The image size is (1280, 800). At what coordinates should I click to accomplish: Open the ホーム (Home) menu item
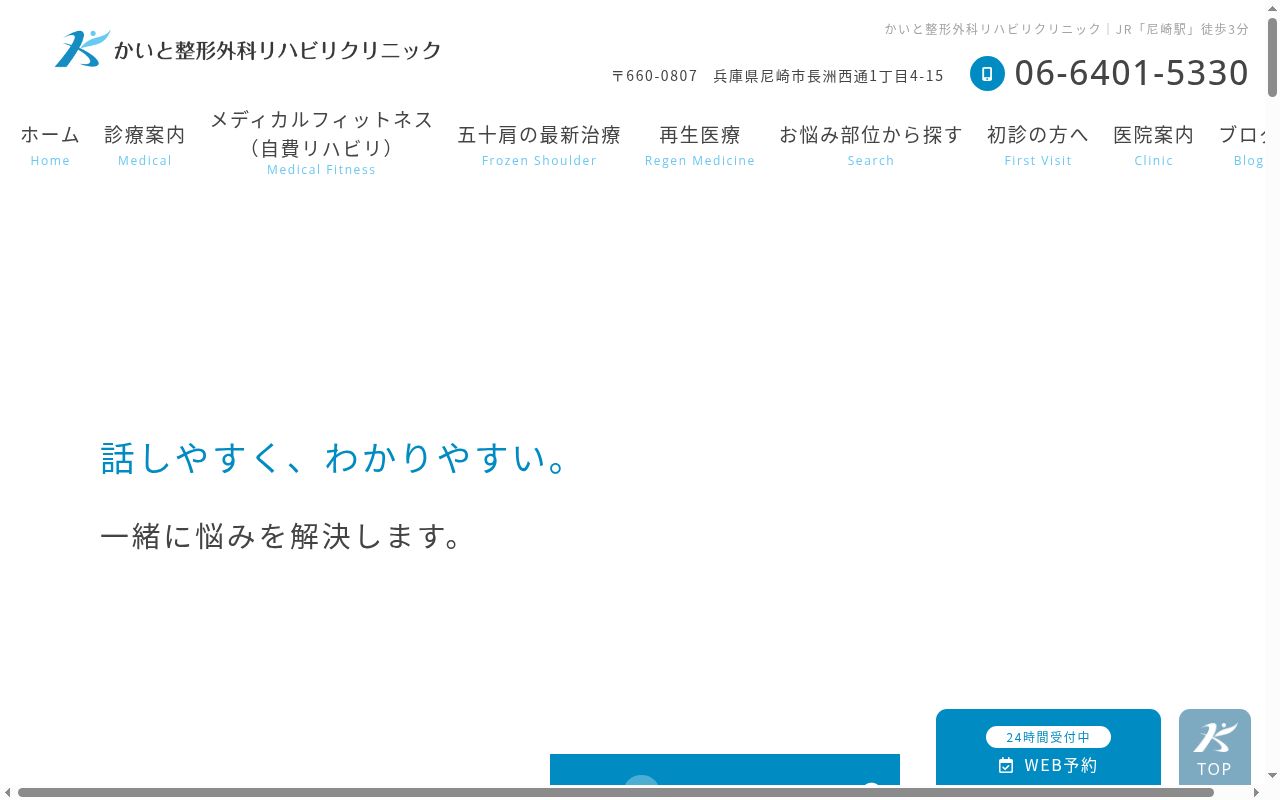click(50, 145)
